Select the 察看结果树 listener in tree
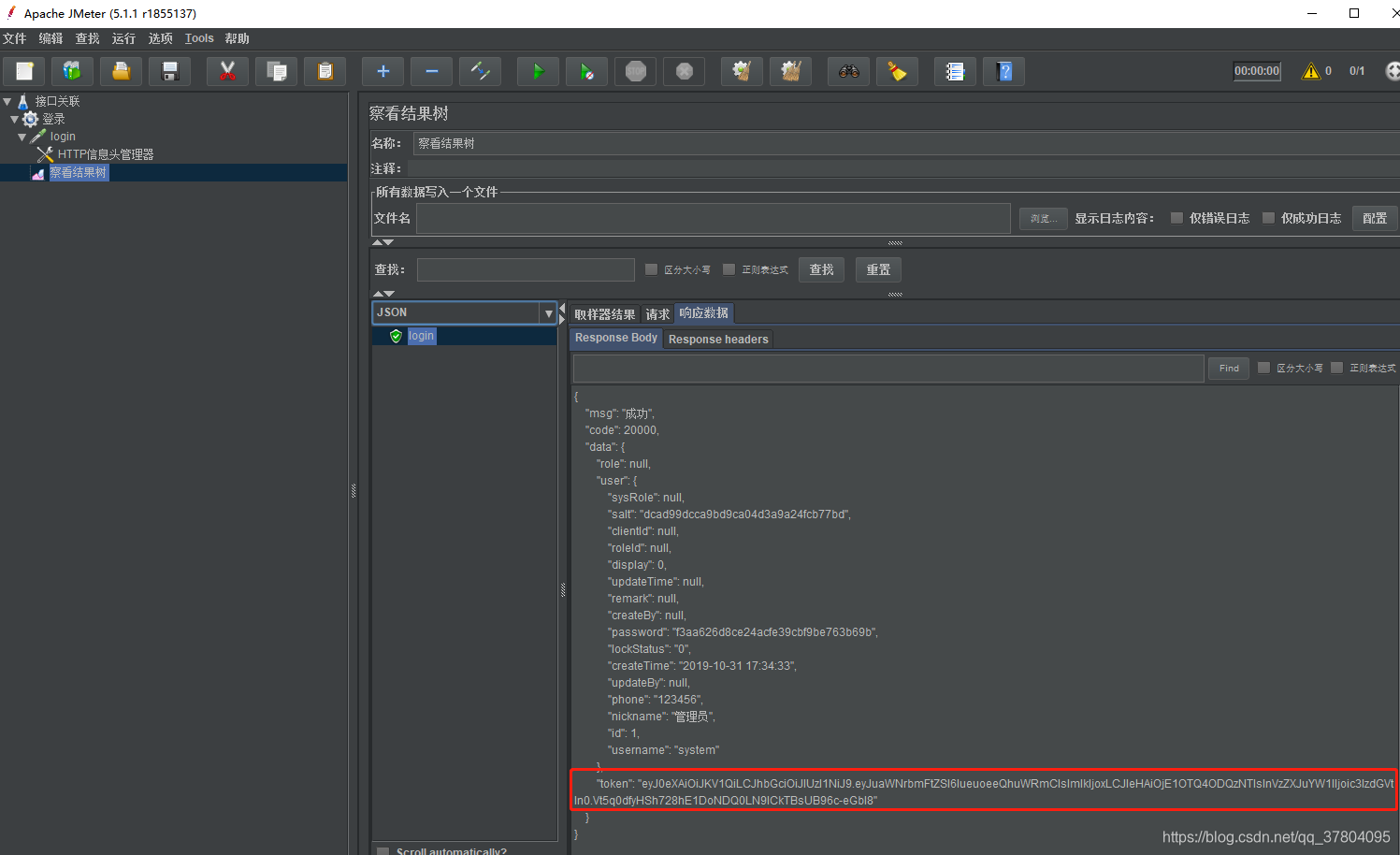The width and height of the screenshot is (1400, 855). pos(79,172)
